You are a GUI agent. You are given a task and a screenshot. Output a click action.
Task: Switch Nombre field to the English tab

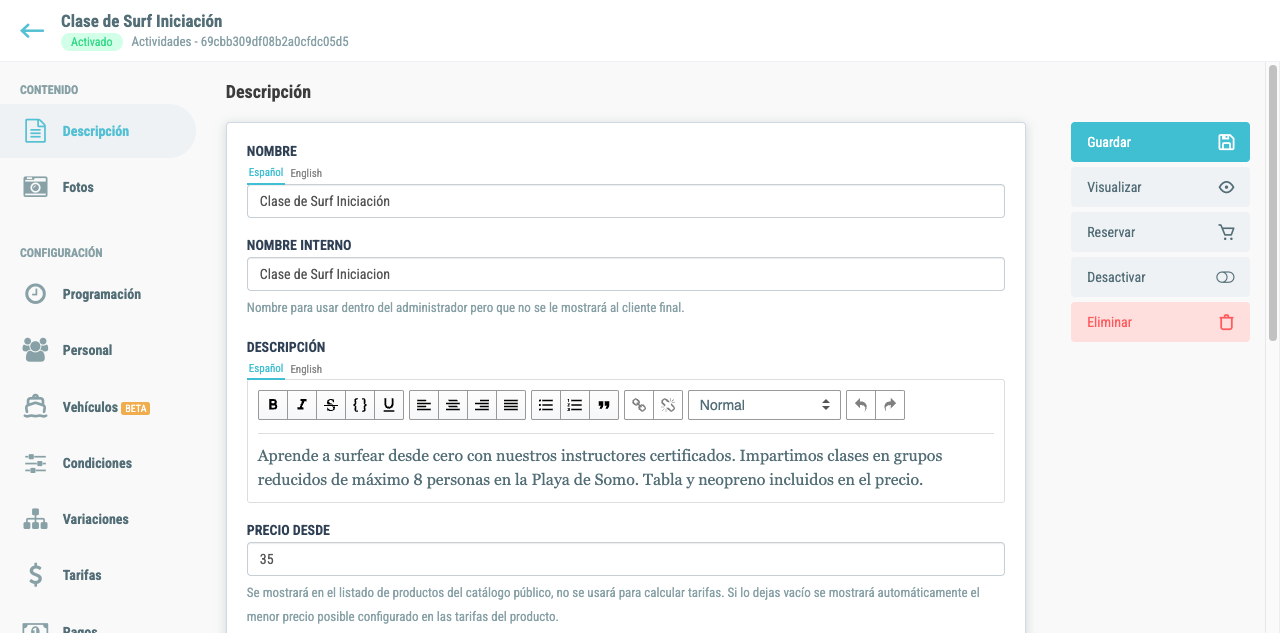(x=306, y=173)
